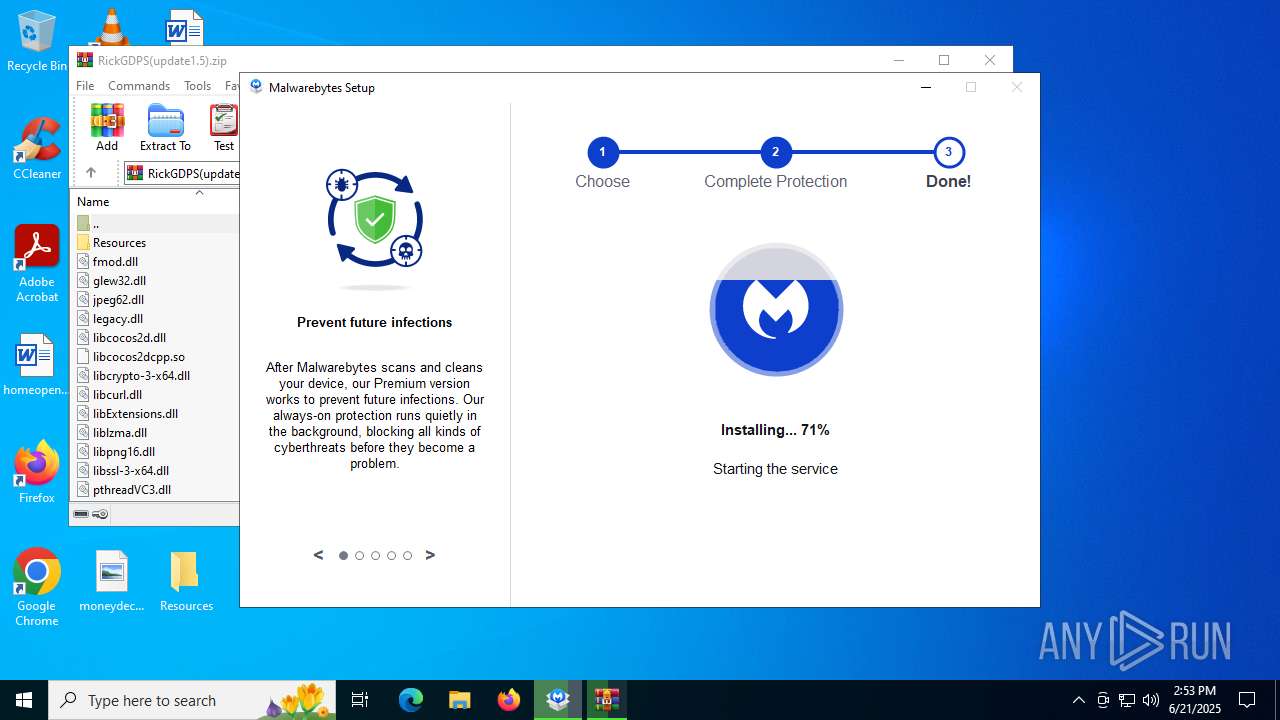Open Task View from the taskbar
Viewport: 1280px width, 720px height.
360,700
